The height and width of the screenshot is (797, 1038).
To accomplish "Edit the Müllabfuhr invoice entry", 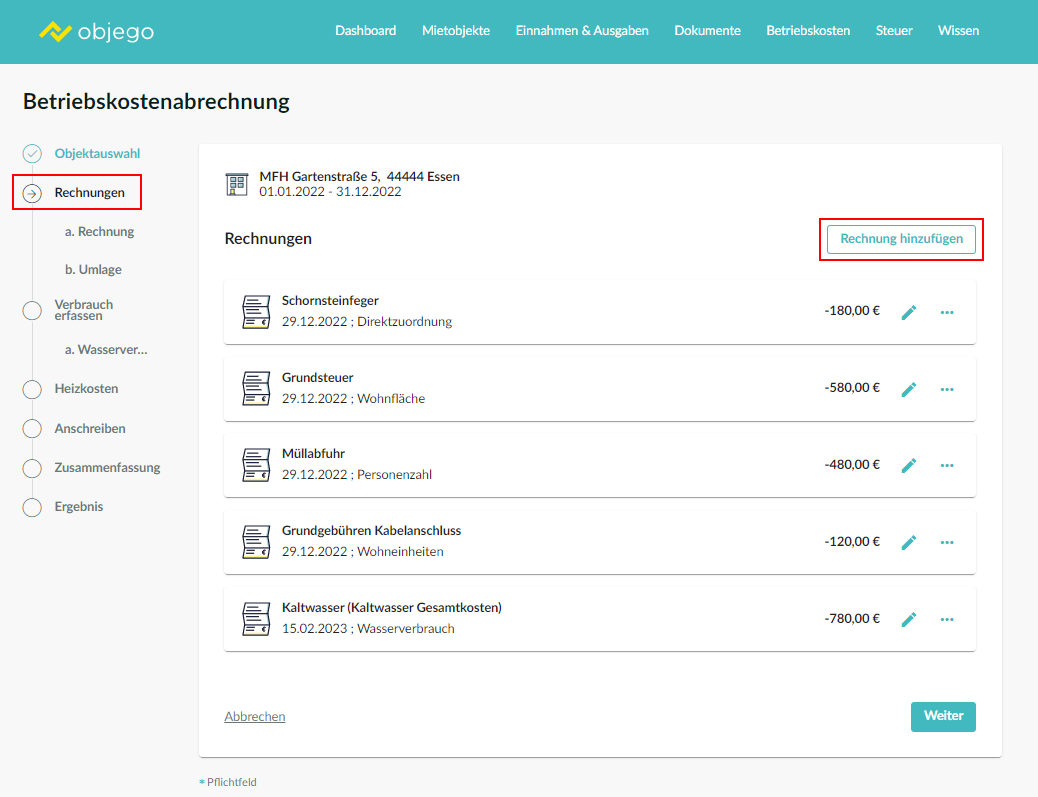I will 908,465.
